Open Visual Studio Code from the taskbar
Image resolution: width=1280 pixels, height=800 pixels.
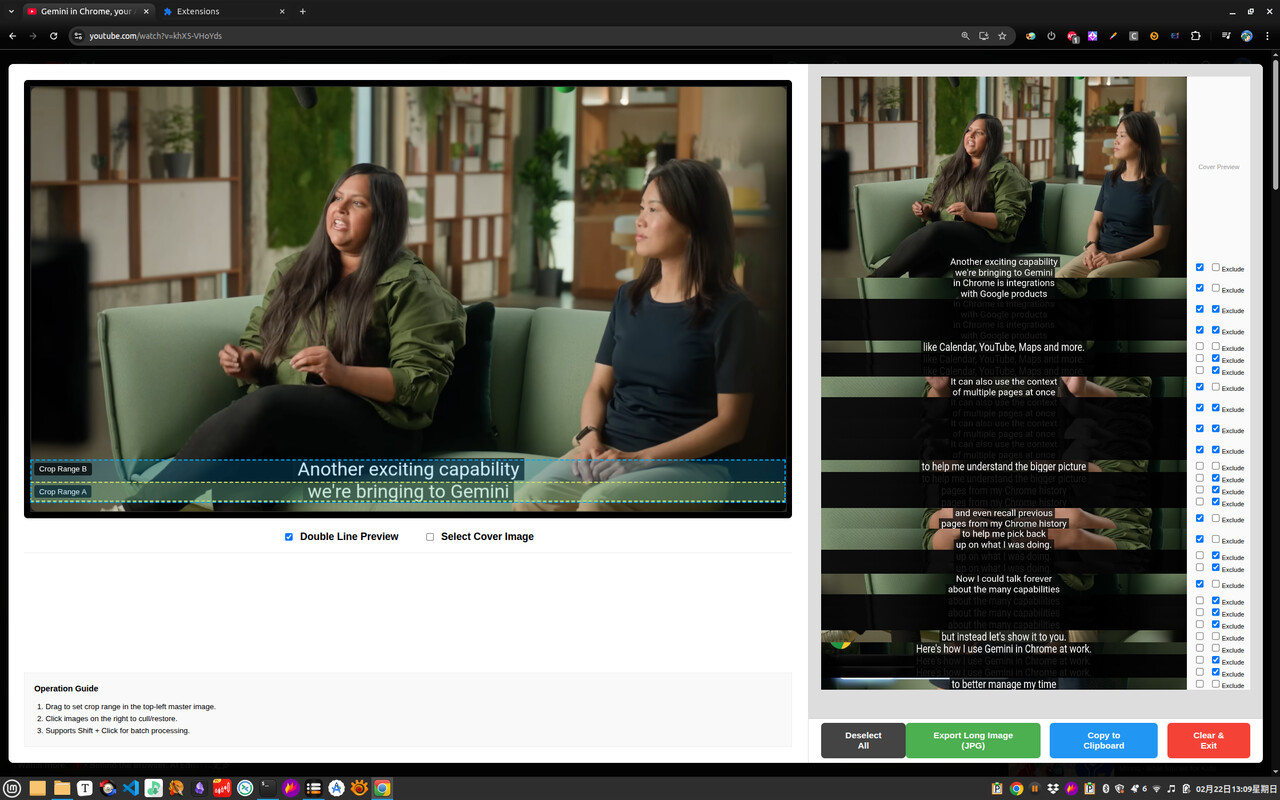130,788
